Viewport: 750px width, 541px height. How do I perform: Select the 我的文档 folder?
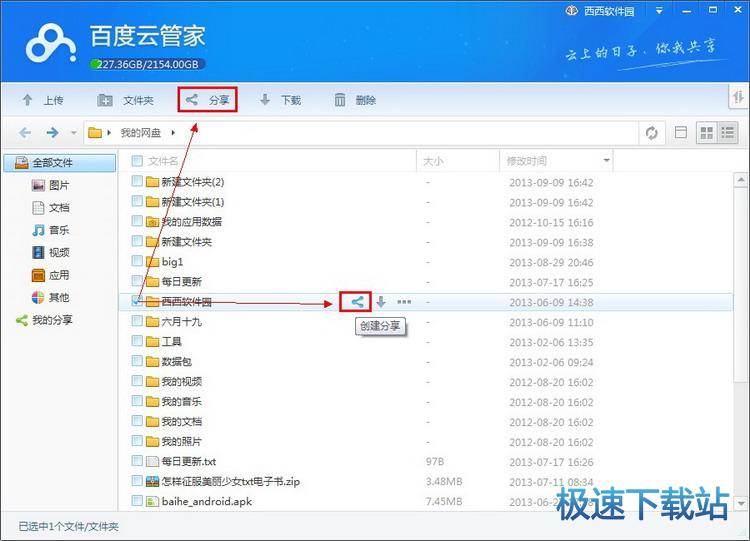182,422
